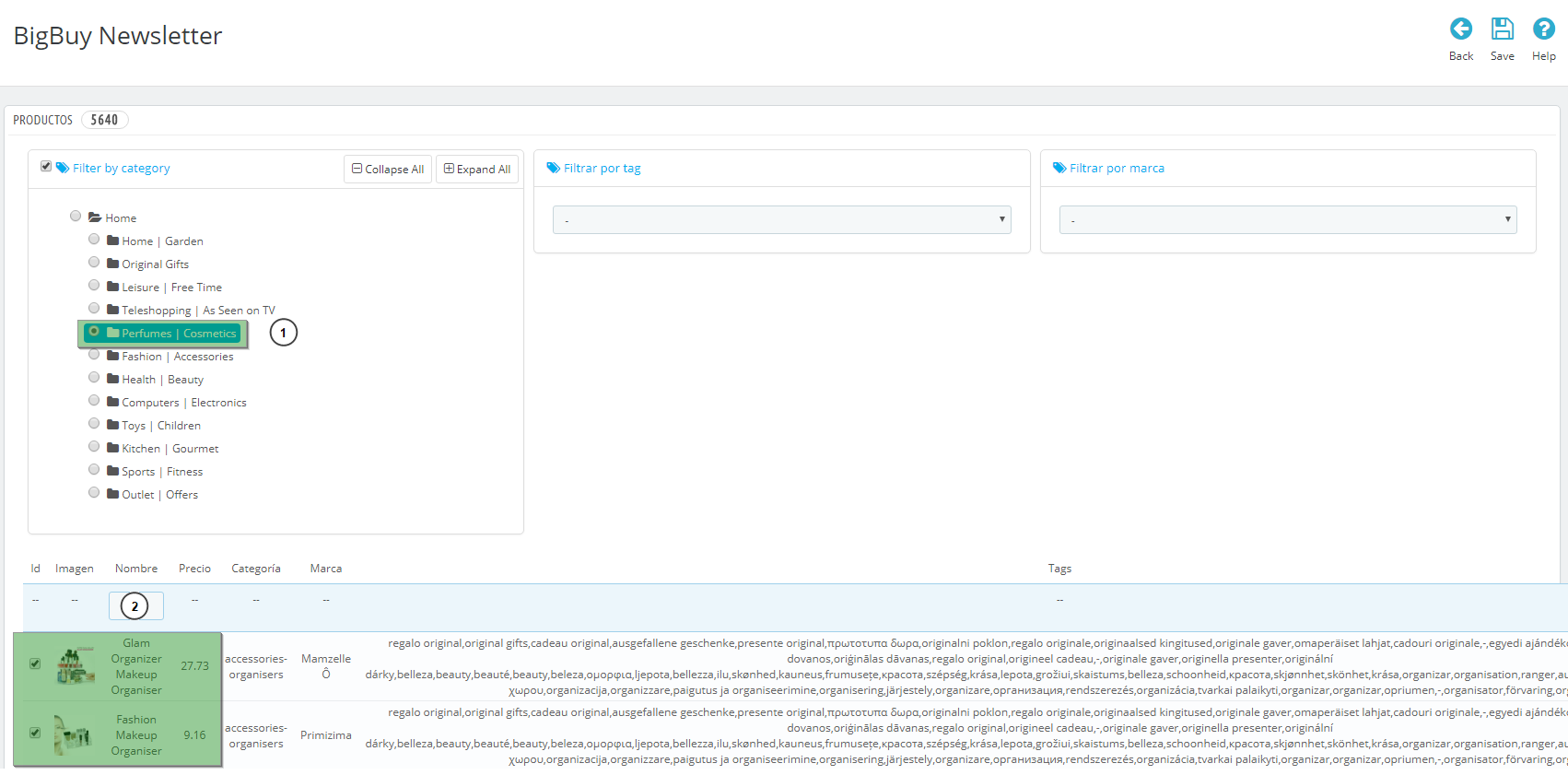Image resolution: width=1568 pixels, height=775 pixels.
Task: Click the tag icon beside Filtrar por marca
Action: tap(1059, 168)
